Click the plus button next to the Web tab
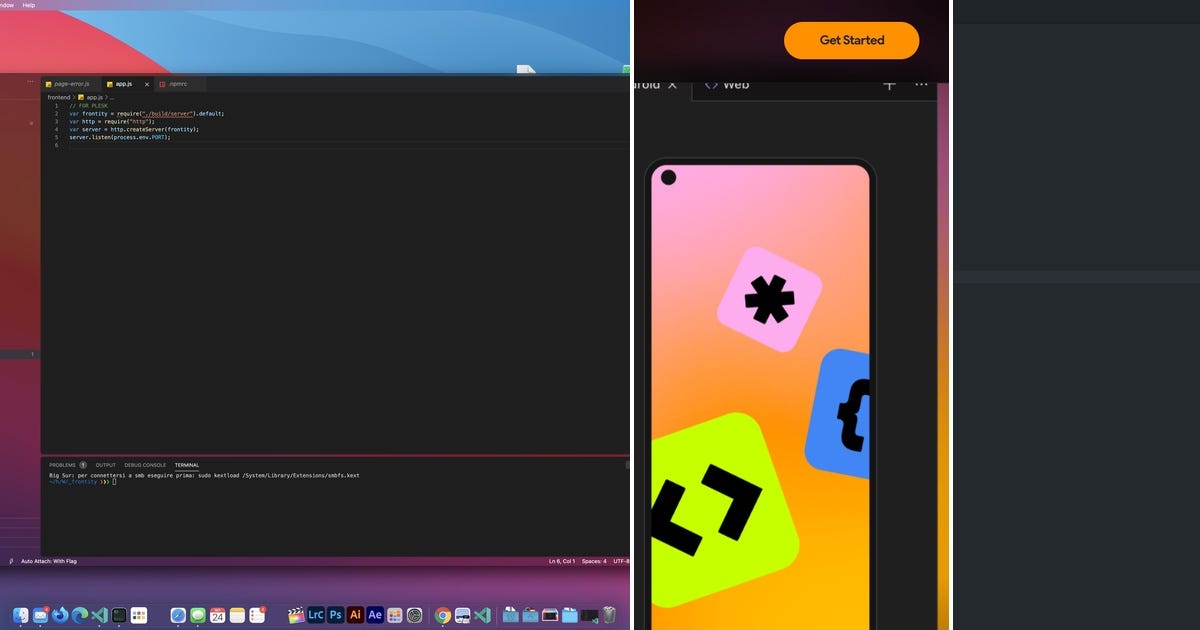The width and height of the screenshot is (1200, 630). point(888,85)
